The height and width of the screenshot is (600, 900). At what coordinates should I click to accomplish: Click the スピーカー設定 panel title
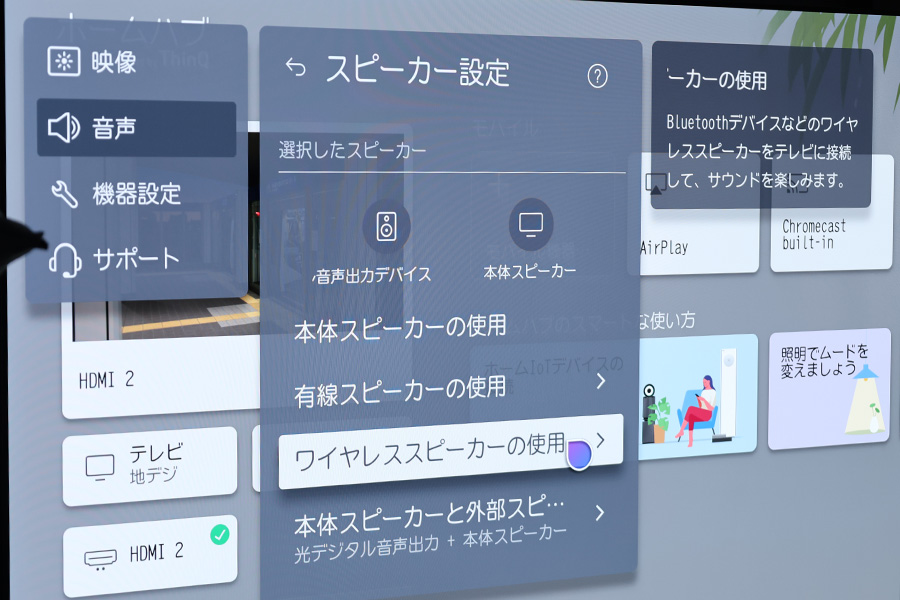point(418,72)
